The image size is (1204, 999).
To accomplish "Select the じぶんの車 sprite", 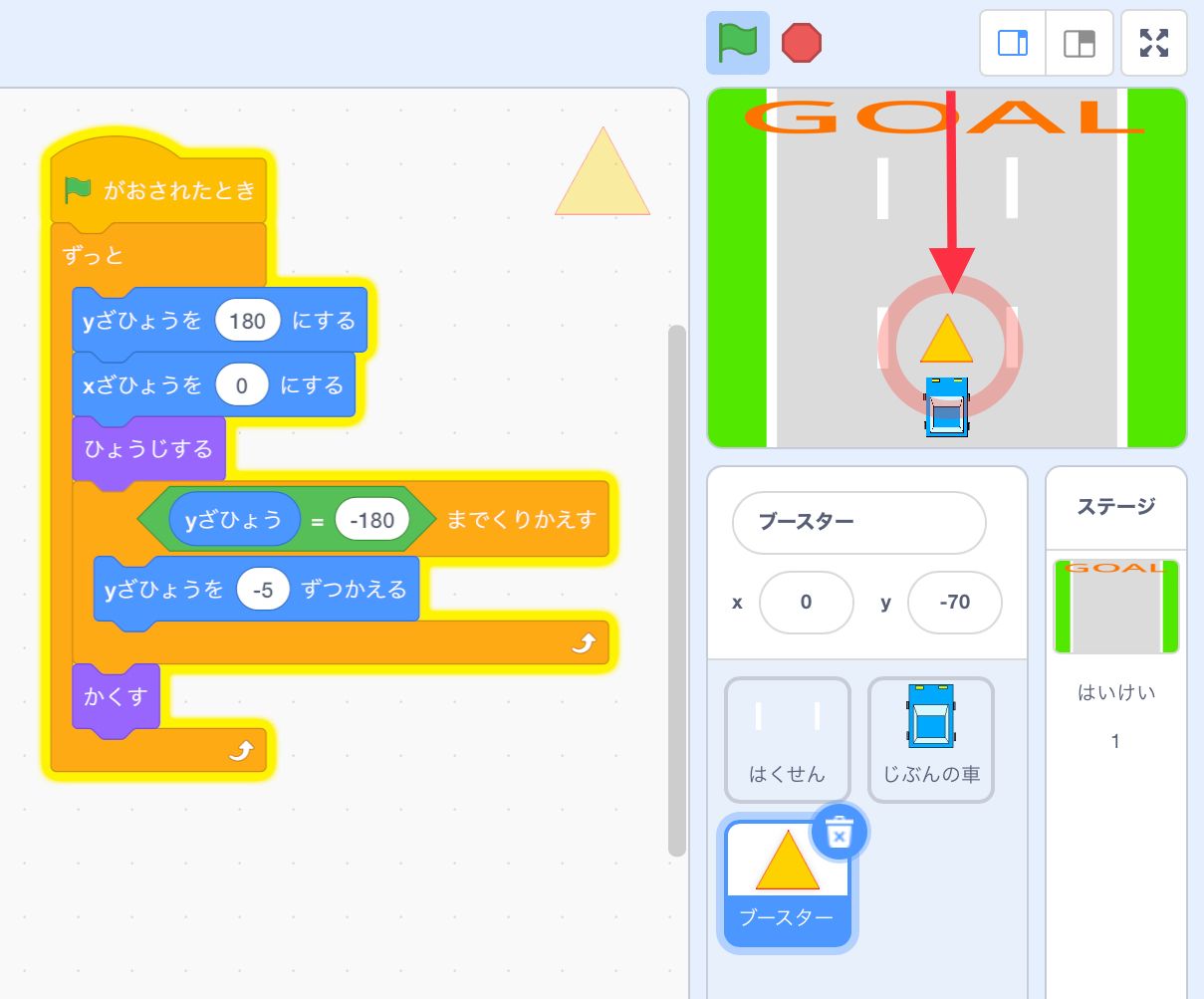I will tap(930, 737).
